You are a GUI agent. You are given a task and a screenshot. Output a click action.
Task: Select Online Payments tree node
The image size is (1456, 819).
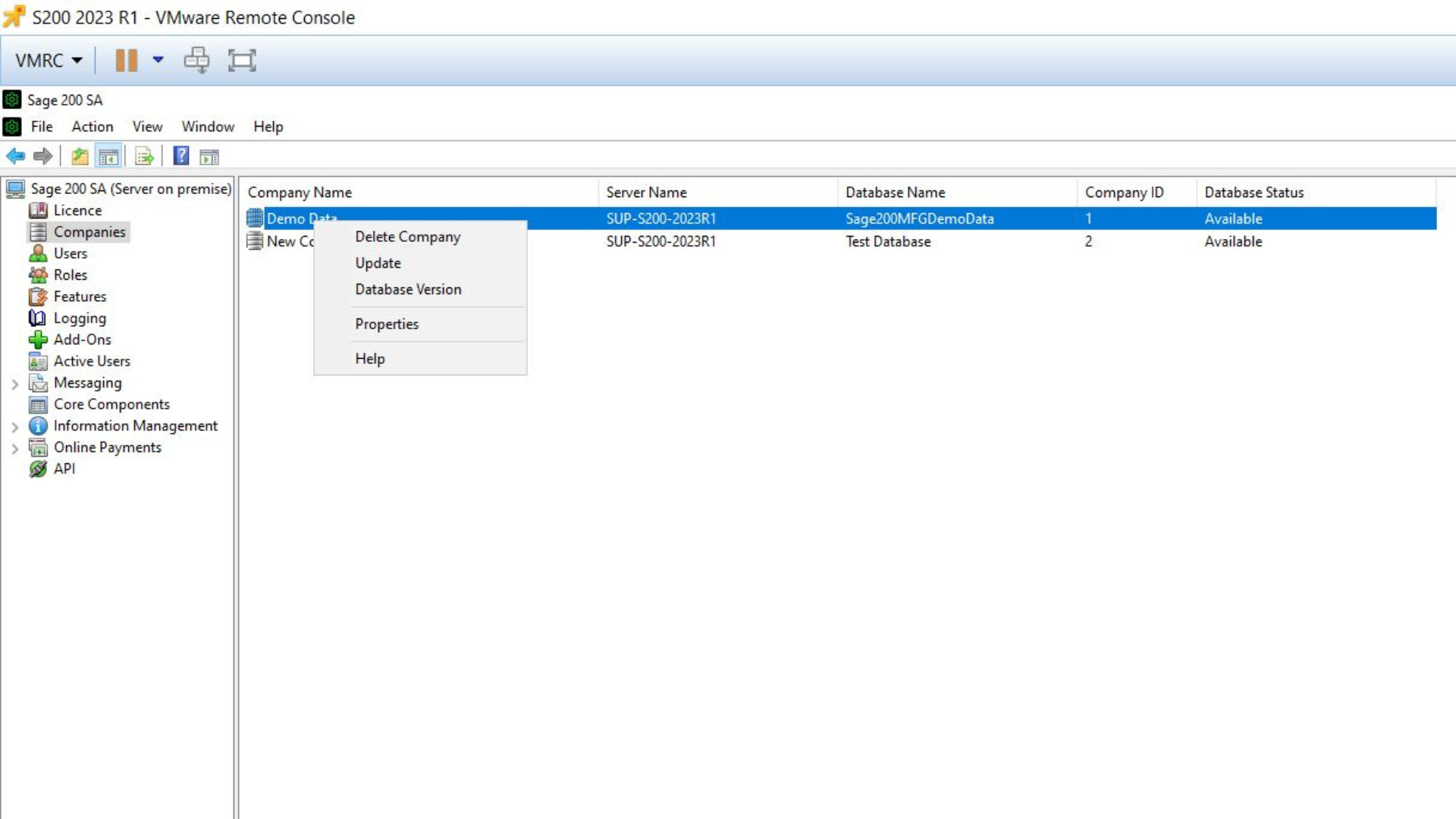[108, 447]
